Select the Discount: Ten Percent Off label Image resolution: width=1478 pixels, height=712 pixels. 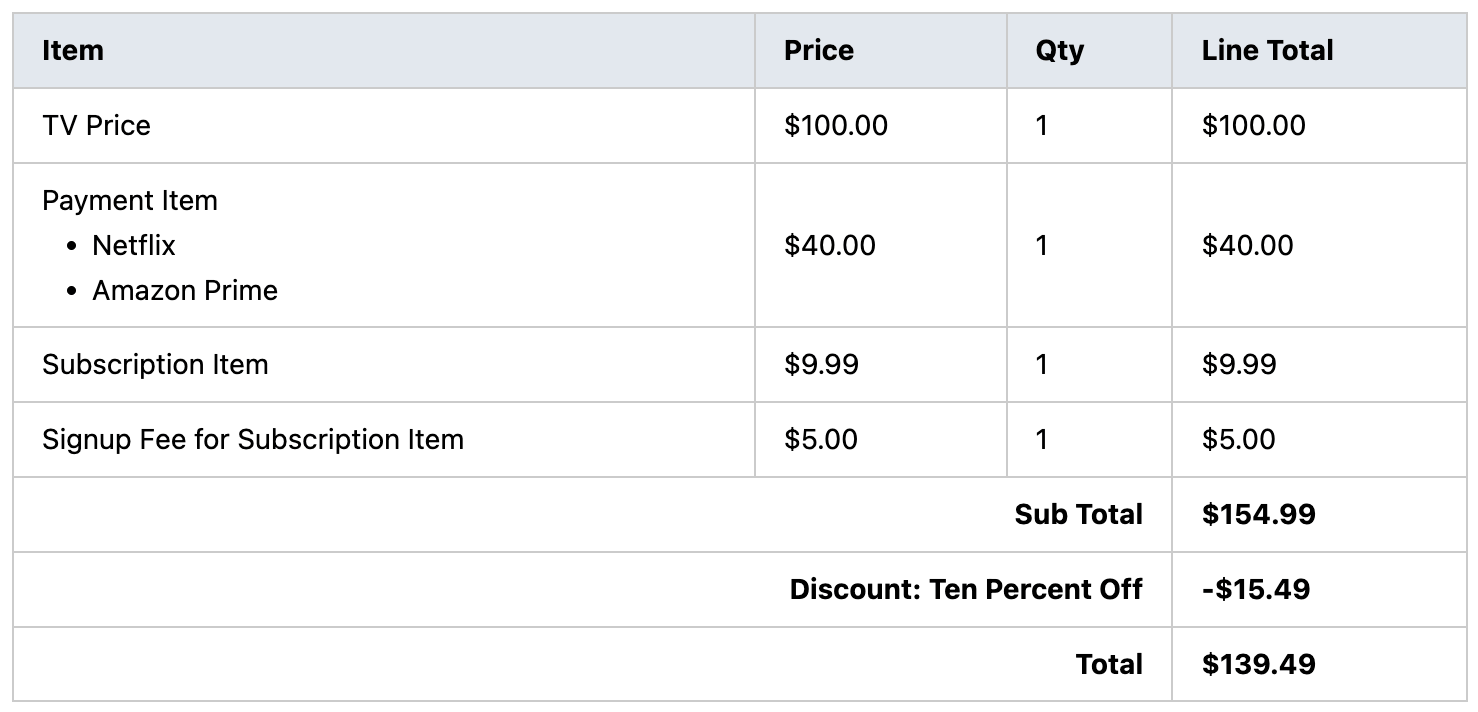tap(965, 590)
